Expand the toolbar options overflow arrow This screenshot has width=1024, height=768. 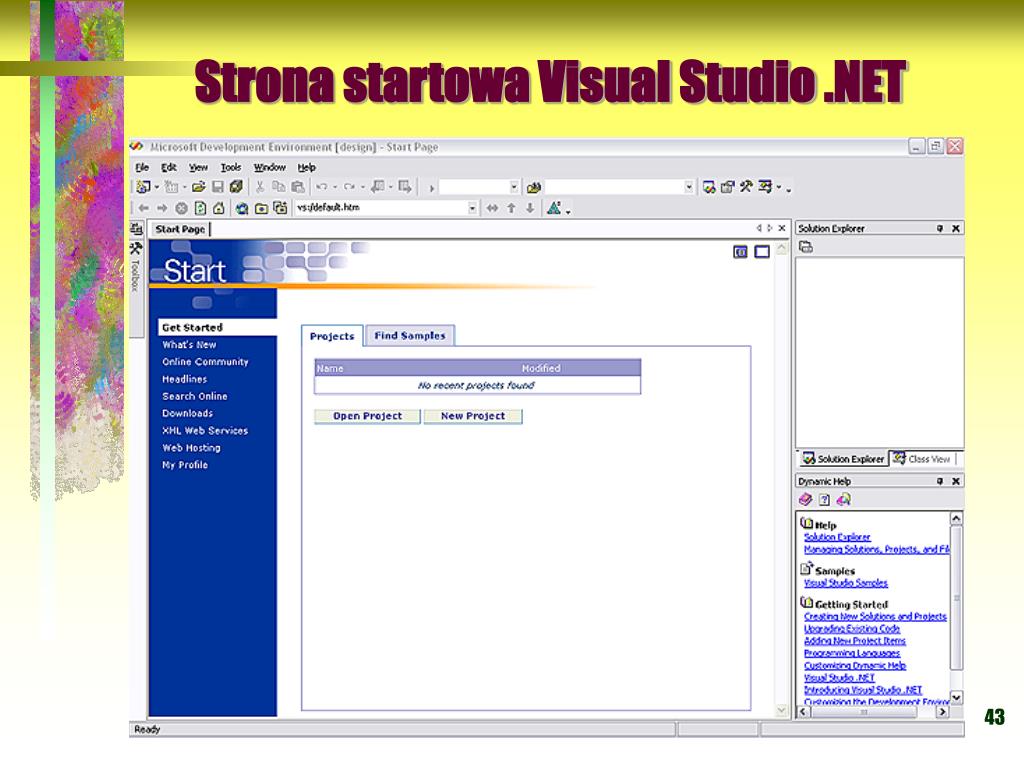point(788,189)
